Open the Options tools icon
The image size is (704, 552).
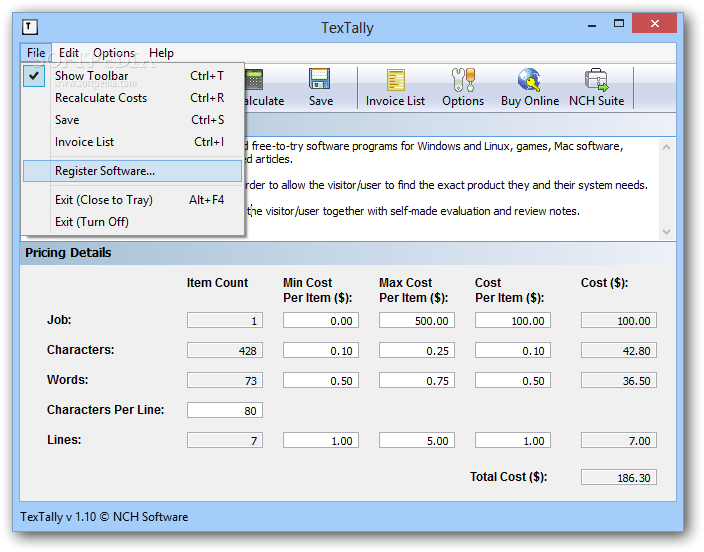(463, 79)
